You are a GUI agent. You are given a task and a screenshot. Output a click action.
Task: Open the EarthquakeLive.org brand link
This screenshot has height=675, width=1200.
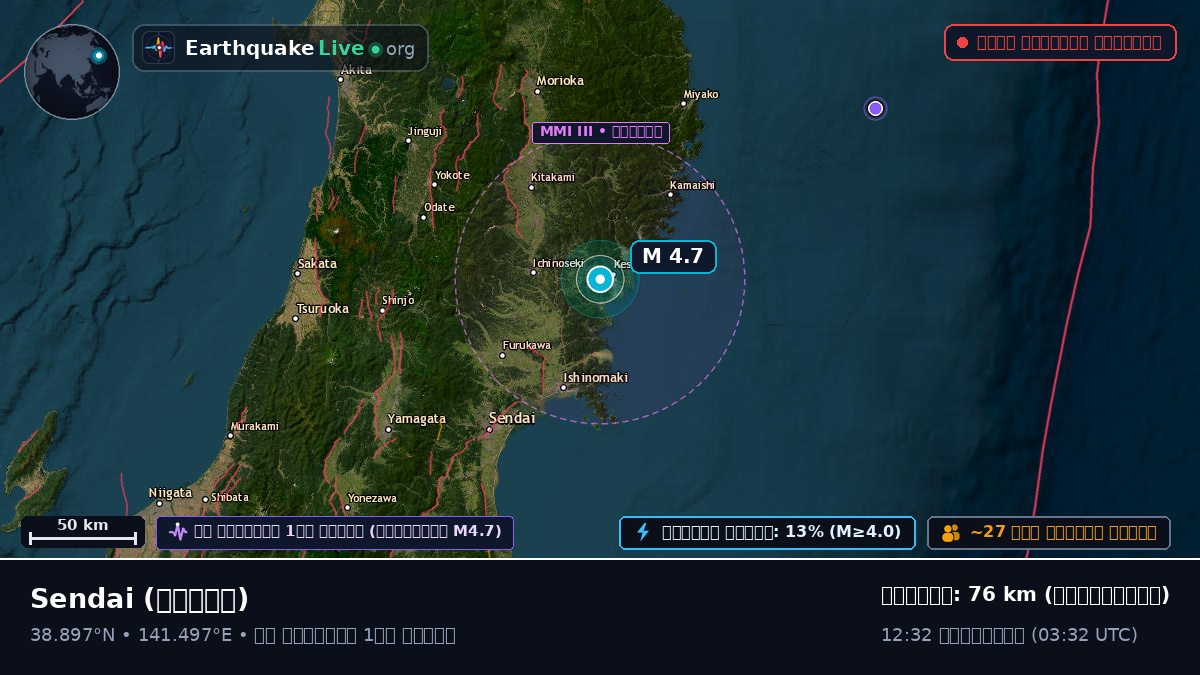pyautogui.click(x=281, y=48)
